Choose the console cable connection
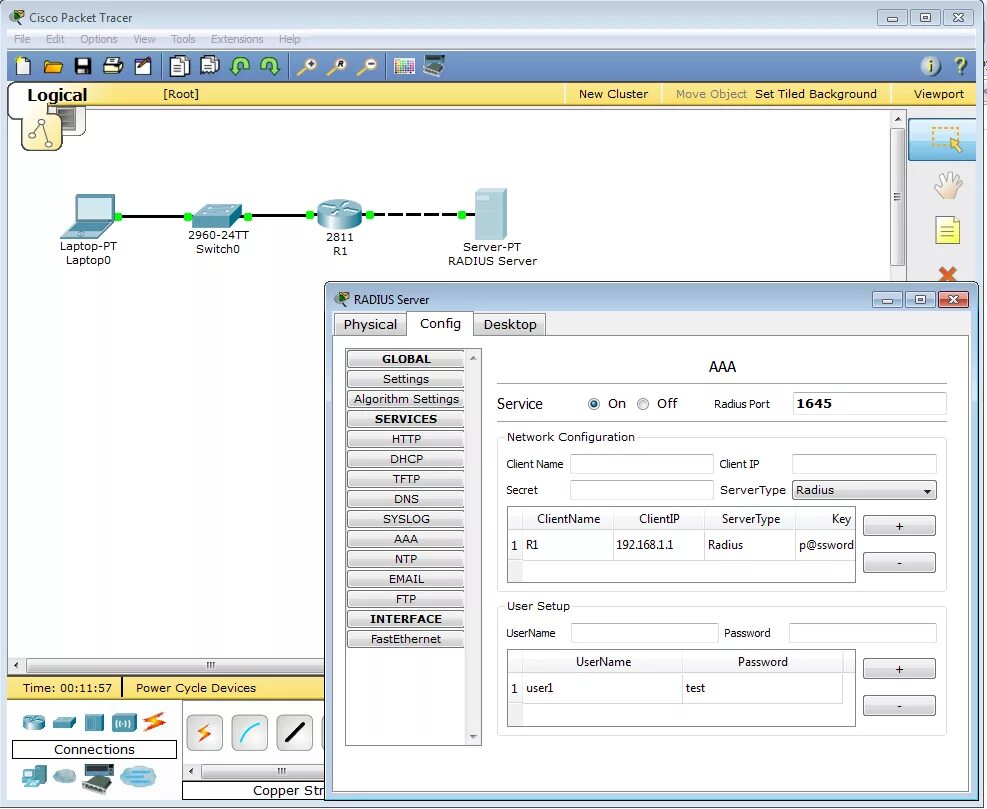 point(250,733)
